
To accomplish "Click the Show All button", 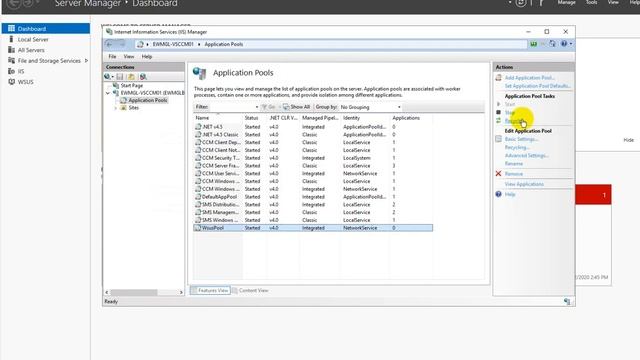I will tap(297, 107).
